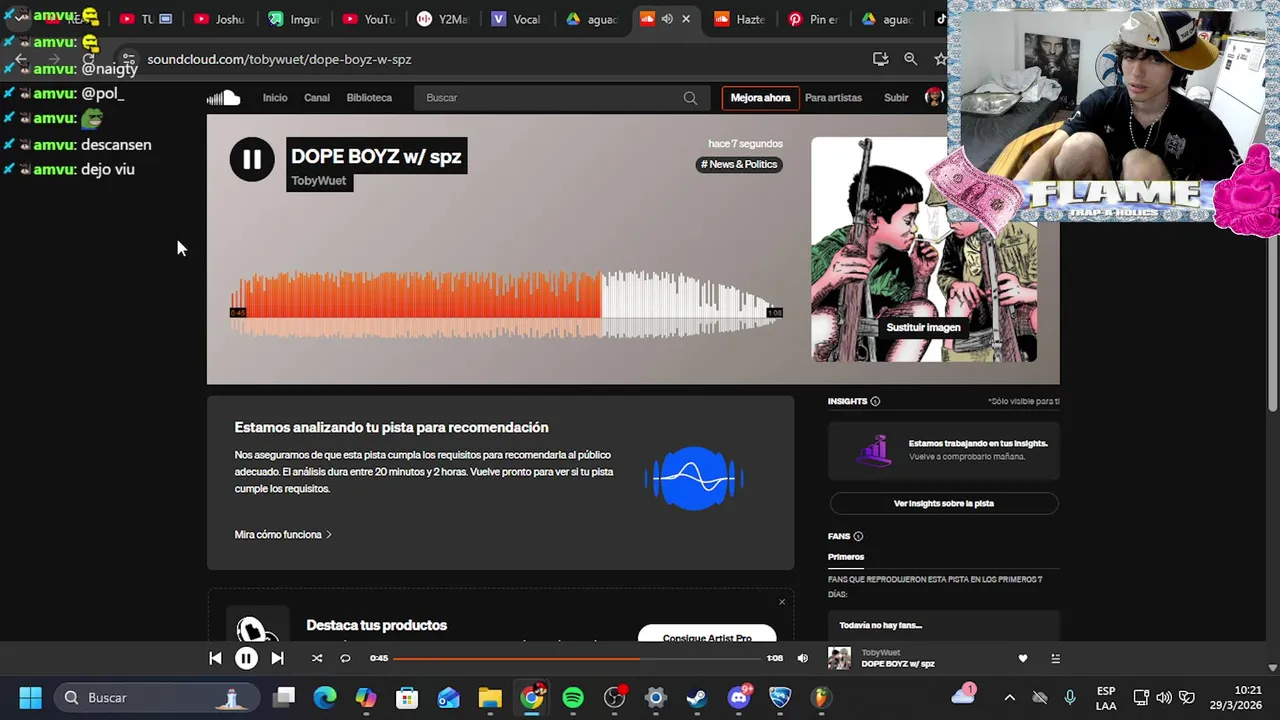This screenshot has height=720, width=1280.
Task: Switch to the Hazte SoundCloud tab
Action: point(740,19)
